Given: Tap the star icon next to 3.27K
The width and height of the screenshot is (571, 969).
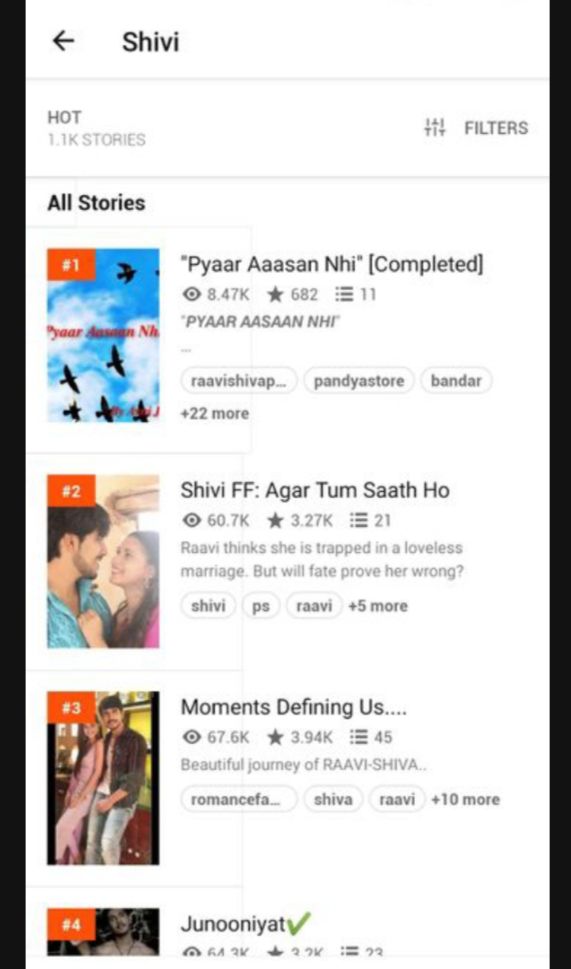Looking at the screenshot, I should [x=274, y=520].
